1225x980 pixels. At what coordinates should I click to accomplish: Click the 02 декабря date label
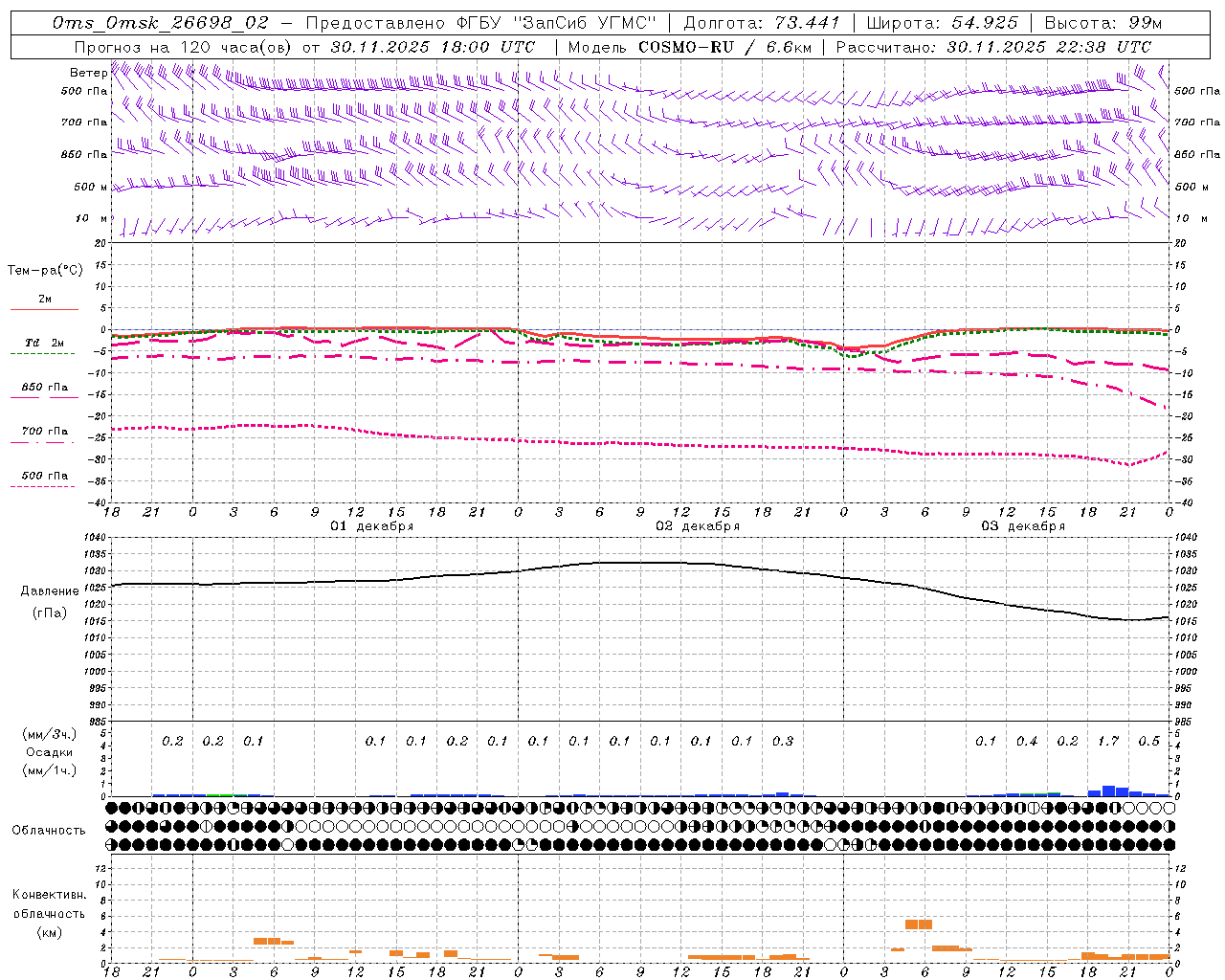point(698,526)
